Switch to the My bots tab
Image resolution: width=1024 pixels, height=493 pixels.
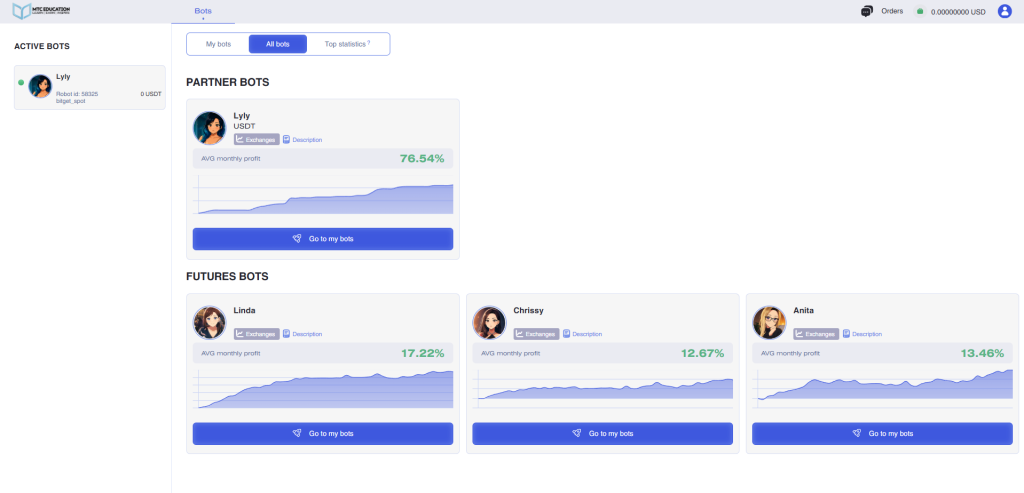coord(218,44)
